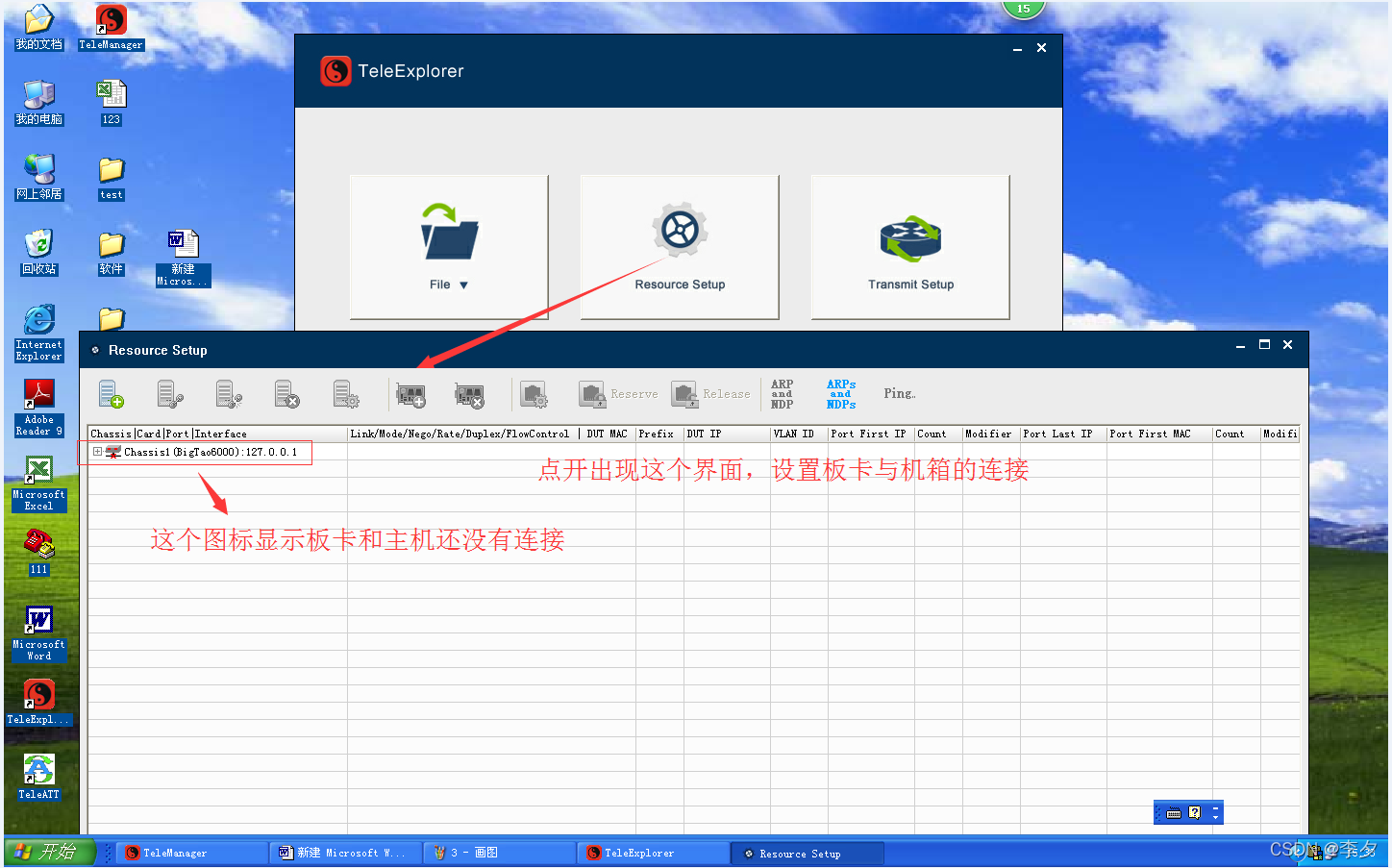
Task: Click the remove chassis icon
Action: pyautogui.click(x=286, y=394)
